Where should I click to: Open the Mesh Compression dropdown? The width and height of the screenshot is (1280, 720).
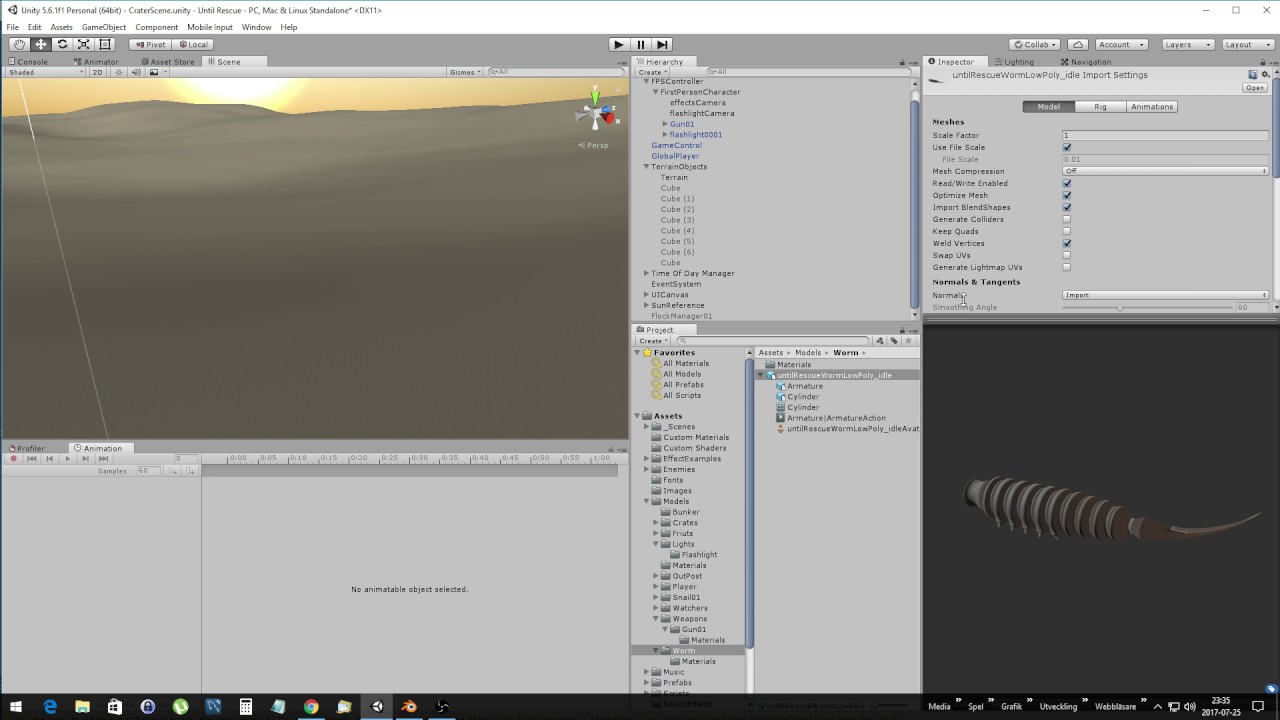coord(1165,171)
